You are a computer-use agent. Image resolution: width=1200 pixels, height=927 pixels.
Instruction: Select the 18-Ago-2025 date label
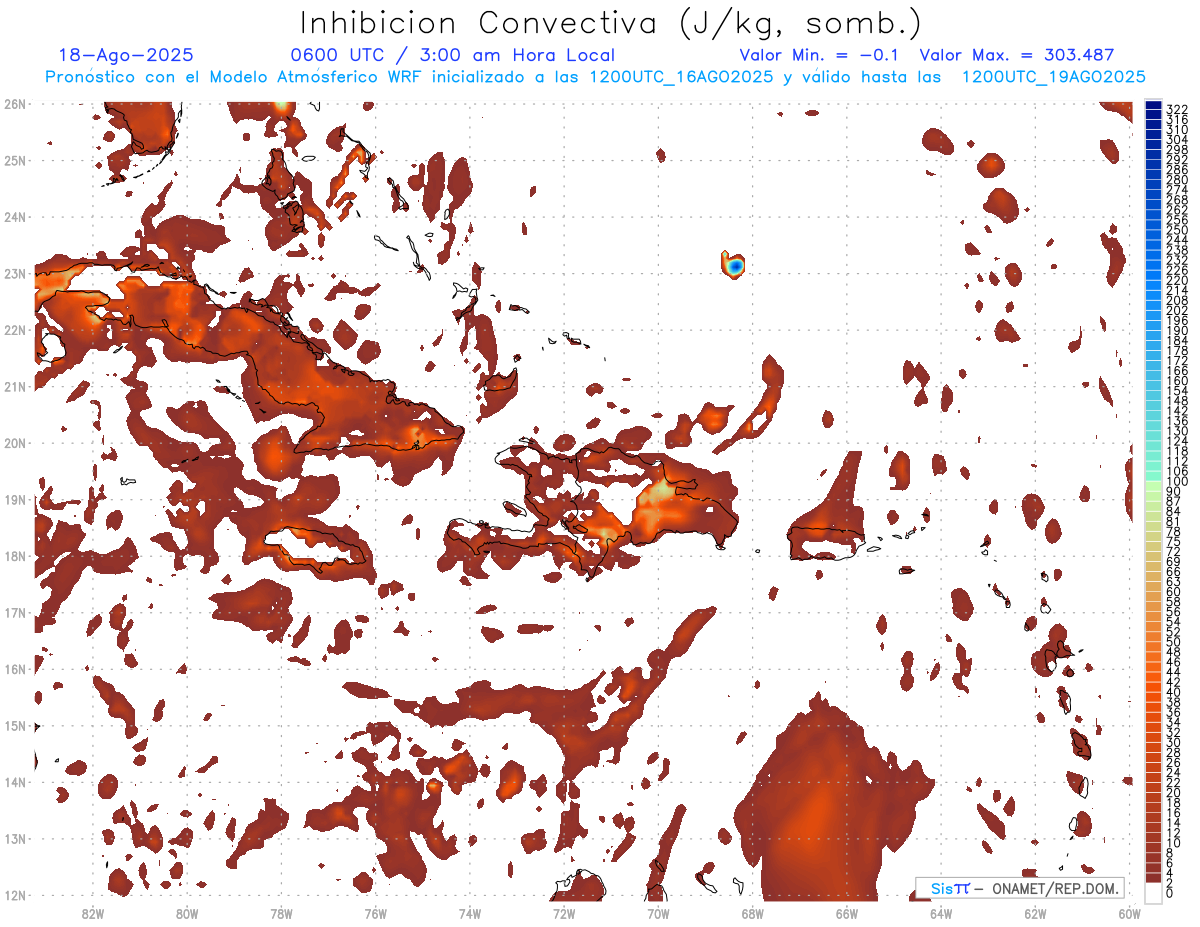[x=126, y=55]
